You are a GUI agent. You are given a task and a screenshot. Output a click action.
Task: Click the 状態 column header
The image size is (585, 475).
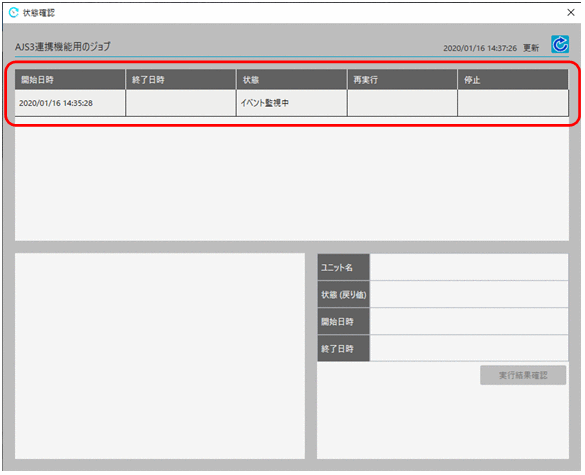(292, 79)
